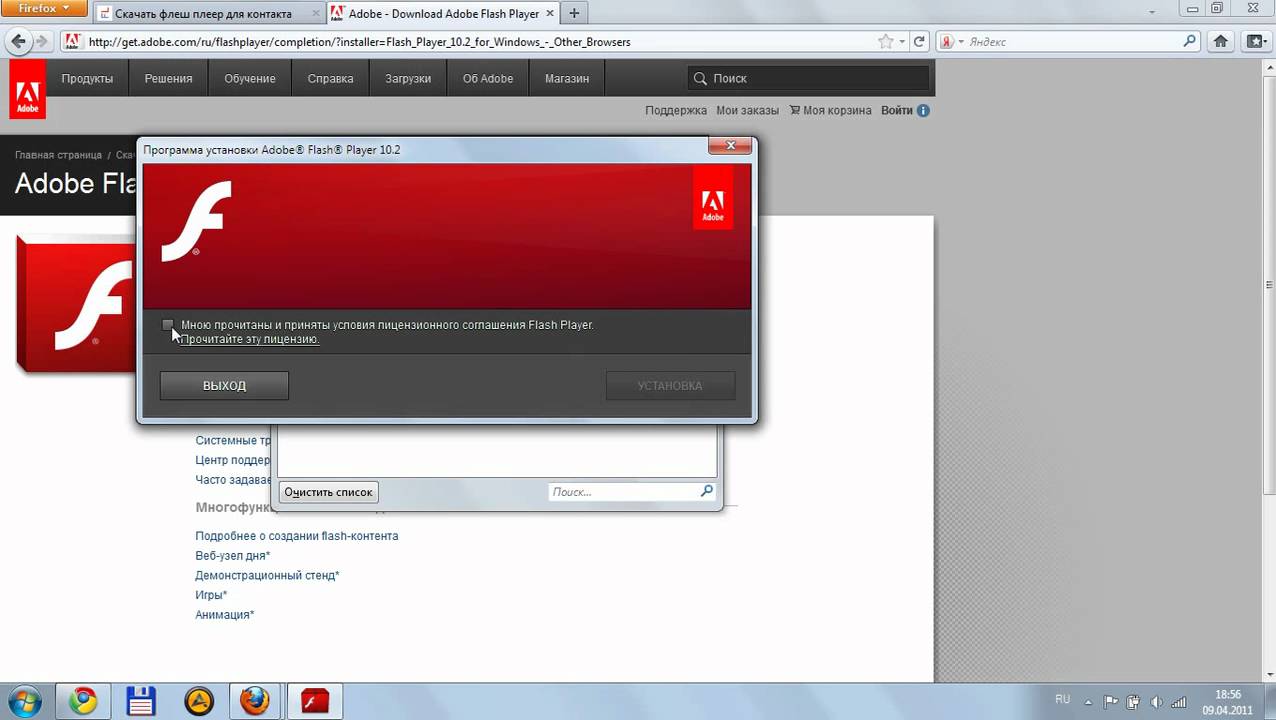Show hidden tray icons arrow
Viewport: 1276px width, 720px height.
(x=1089, y=701)
